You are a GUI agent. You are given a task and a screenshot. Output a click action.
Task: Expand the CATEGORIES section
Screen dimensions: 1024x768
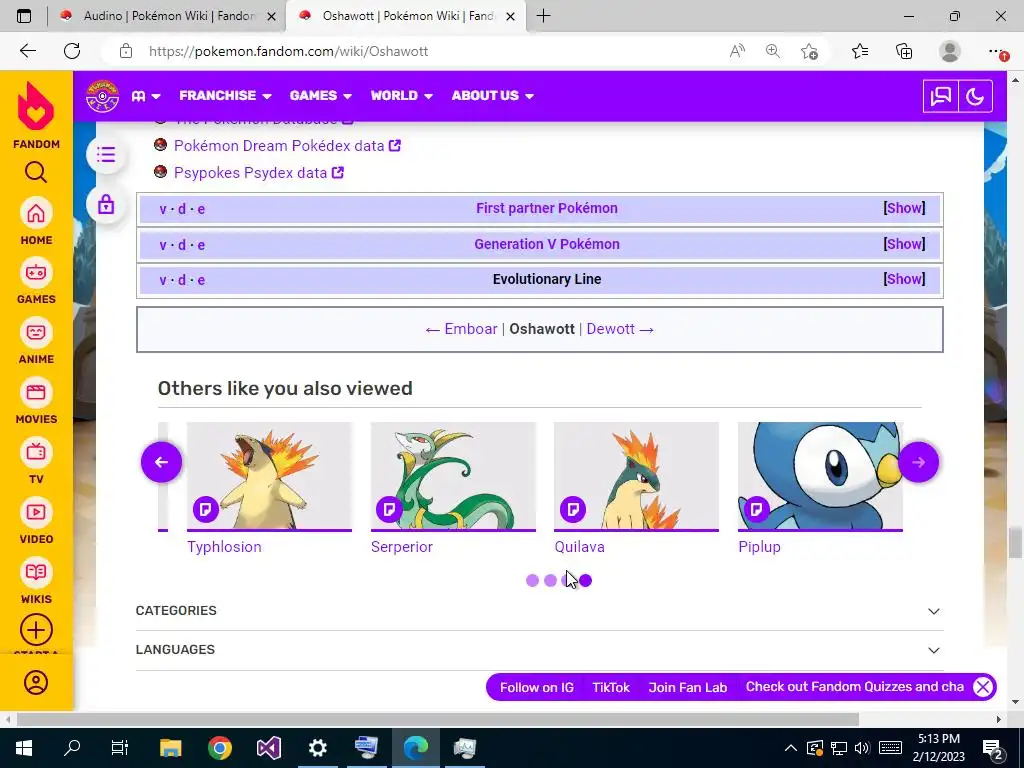coord(539,611)
